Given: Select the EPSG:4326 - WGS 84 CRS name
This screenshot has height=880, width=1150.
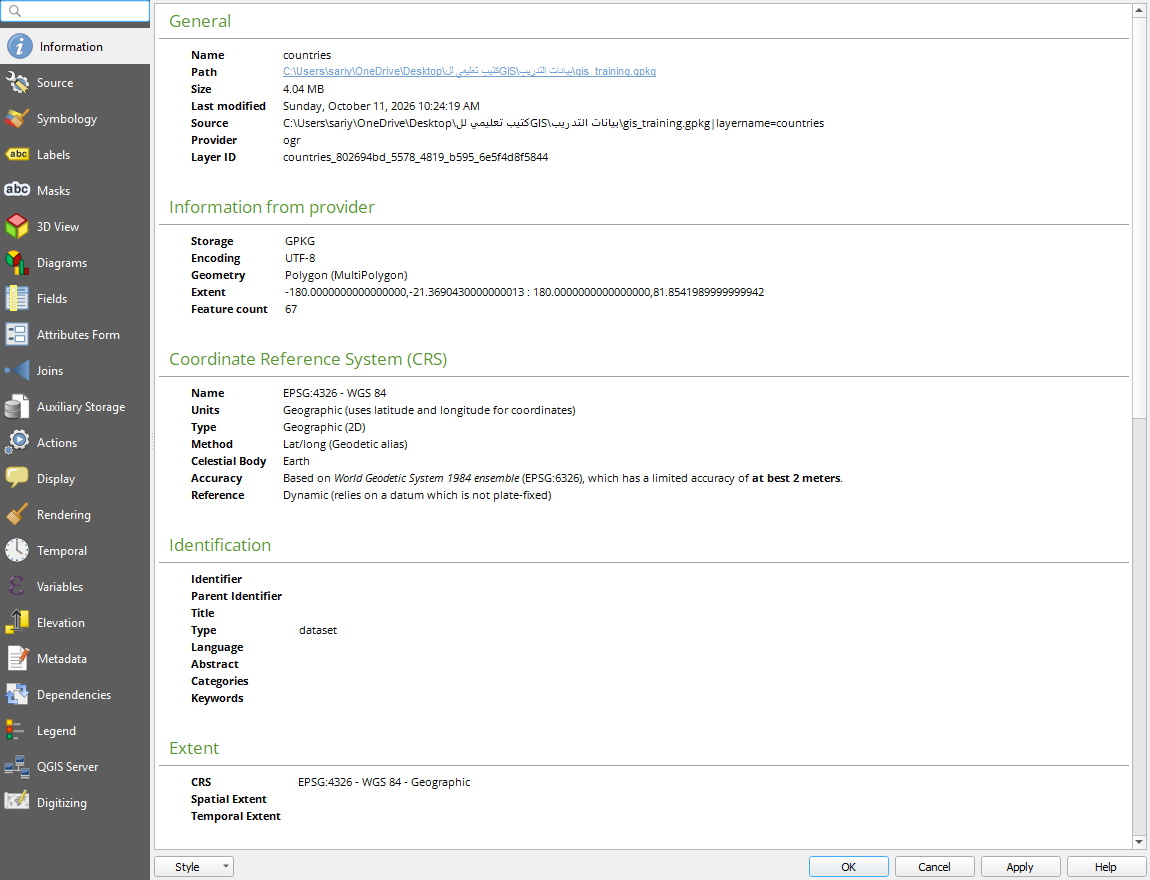Looking at the screenshot, I should [334, 393].
